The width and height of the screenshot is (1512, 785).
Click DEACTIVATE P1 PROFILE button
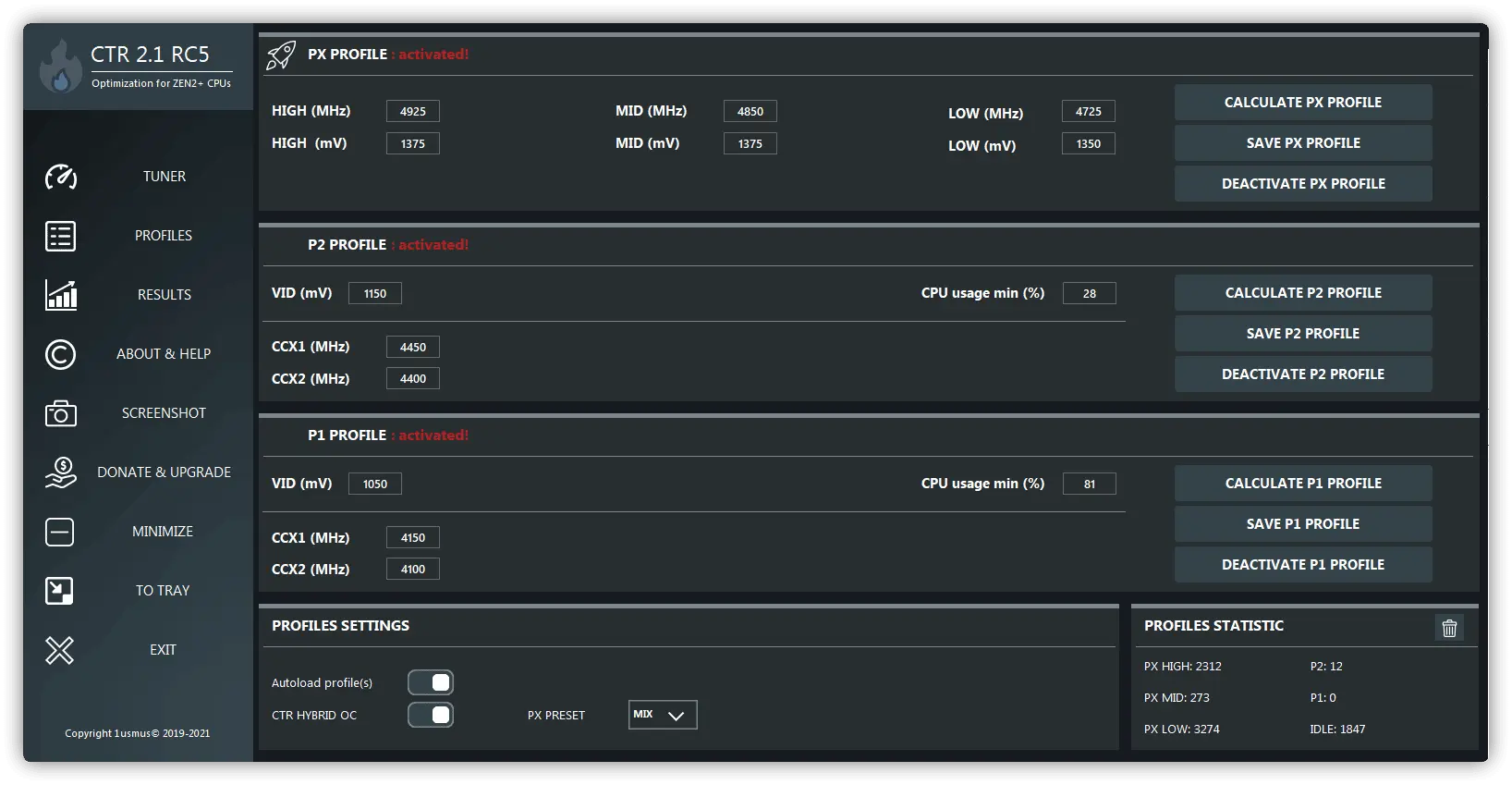click(x=1303, y=565)
